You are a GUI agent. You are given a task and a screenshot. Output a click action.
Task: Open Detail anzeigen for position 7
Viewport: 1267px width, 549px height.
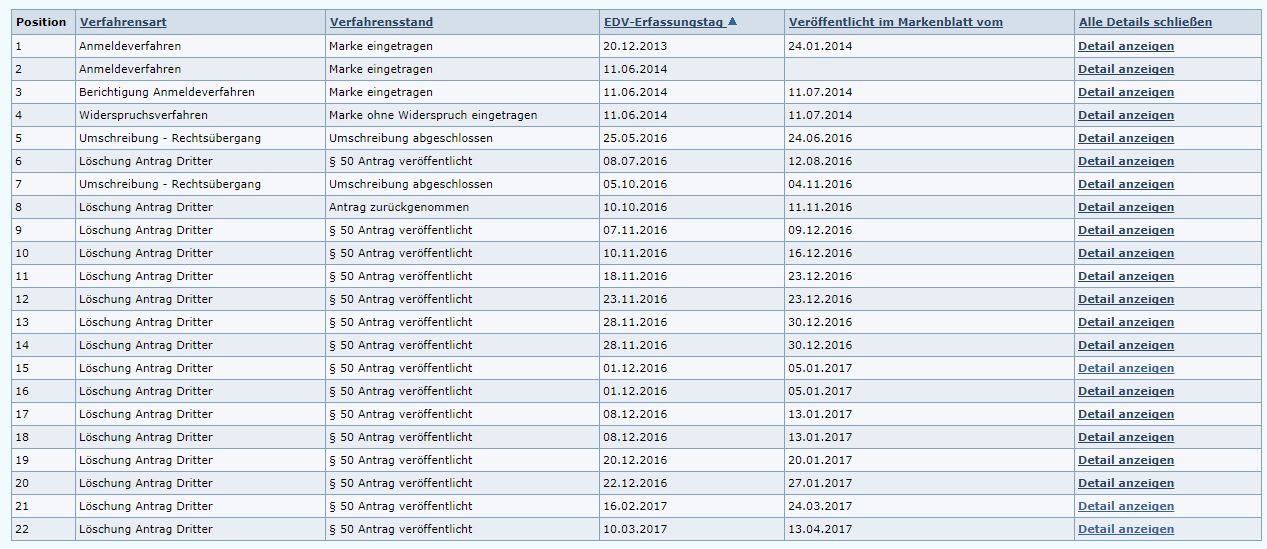pos(1126,184)
